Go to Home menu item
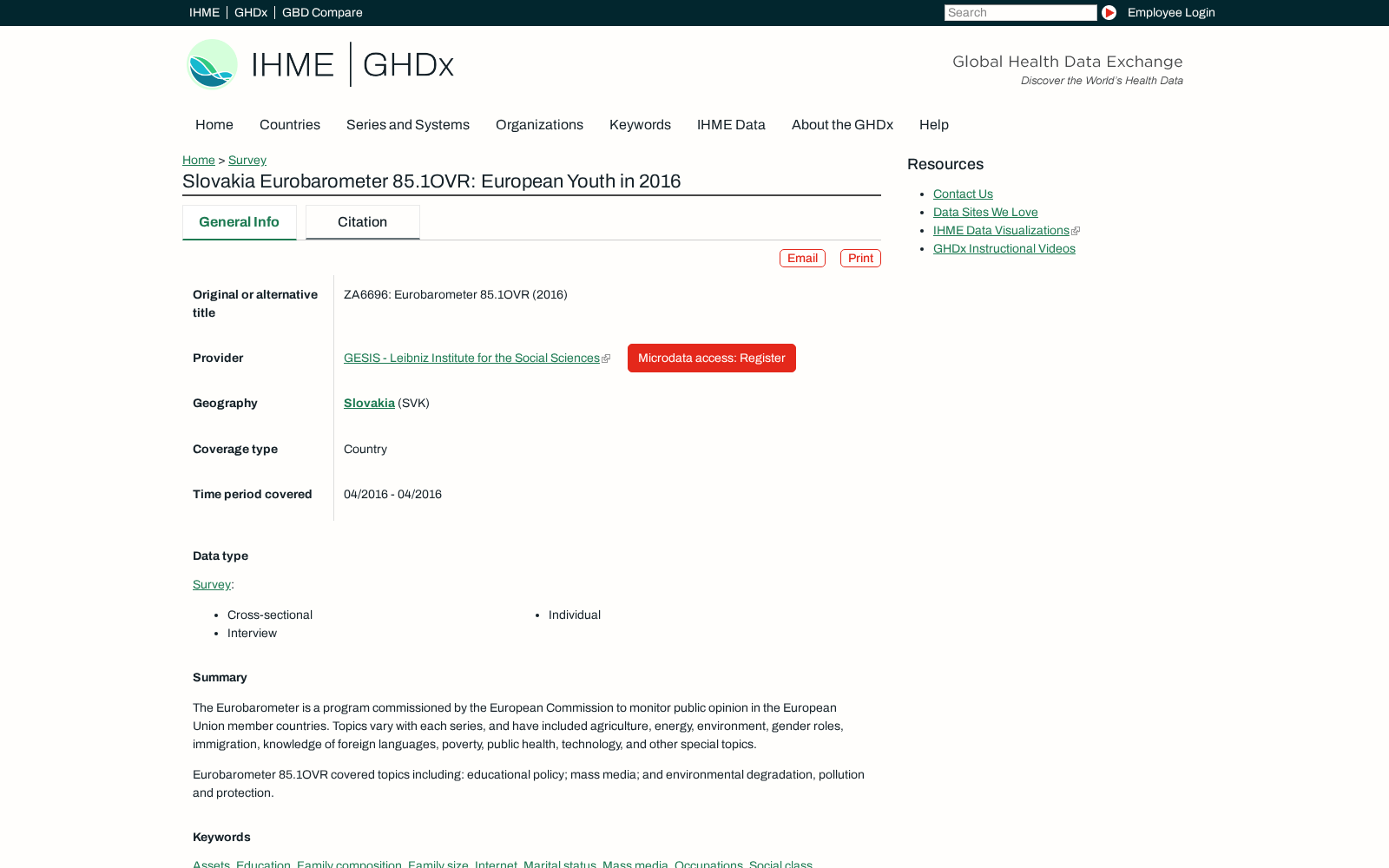1389x868 pixels. [x=214, y=124]
